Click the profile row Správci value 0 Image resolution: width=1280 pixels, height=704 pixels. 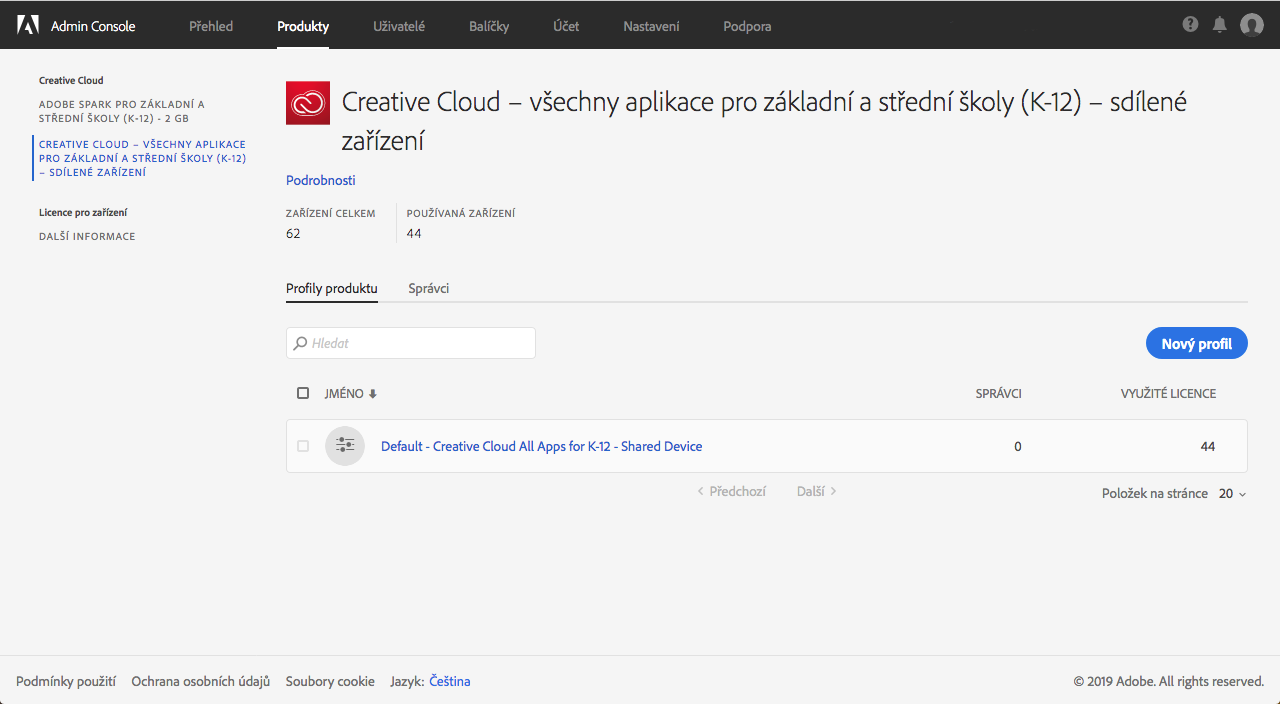tap(1018, 446)
